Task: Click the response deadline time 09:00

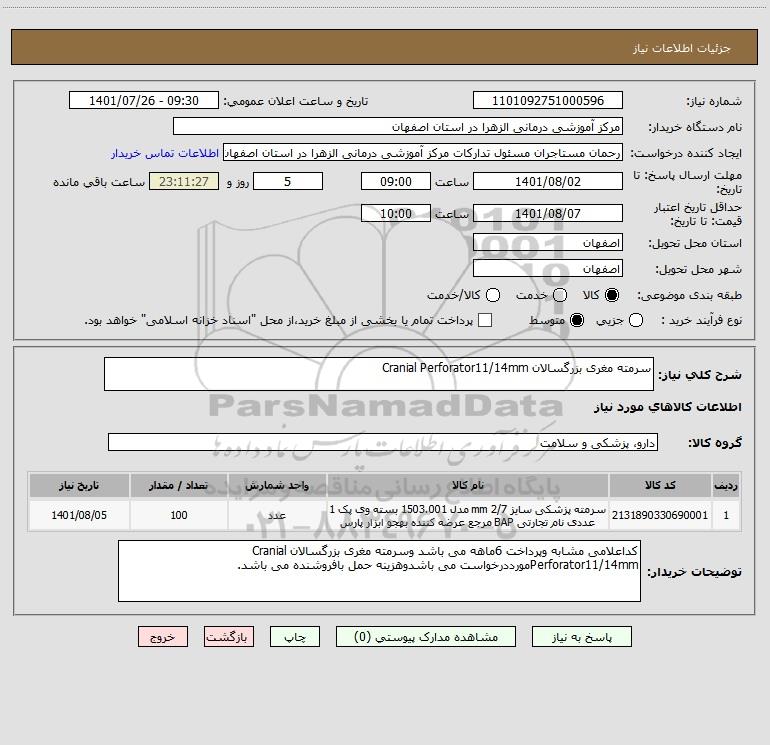Action: pos(396,181)
